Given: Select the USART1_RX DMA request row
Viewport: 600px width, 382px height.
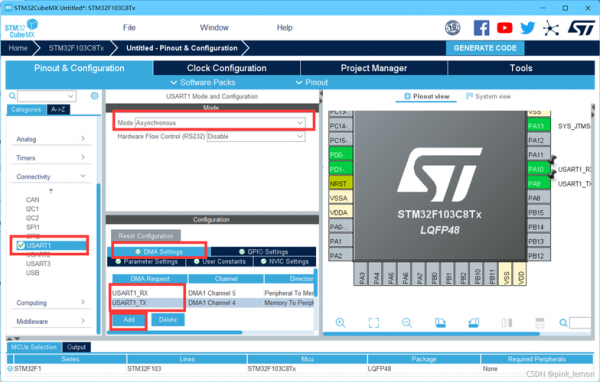Looking at the screenshot, I should [x=212, y=293].
